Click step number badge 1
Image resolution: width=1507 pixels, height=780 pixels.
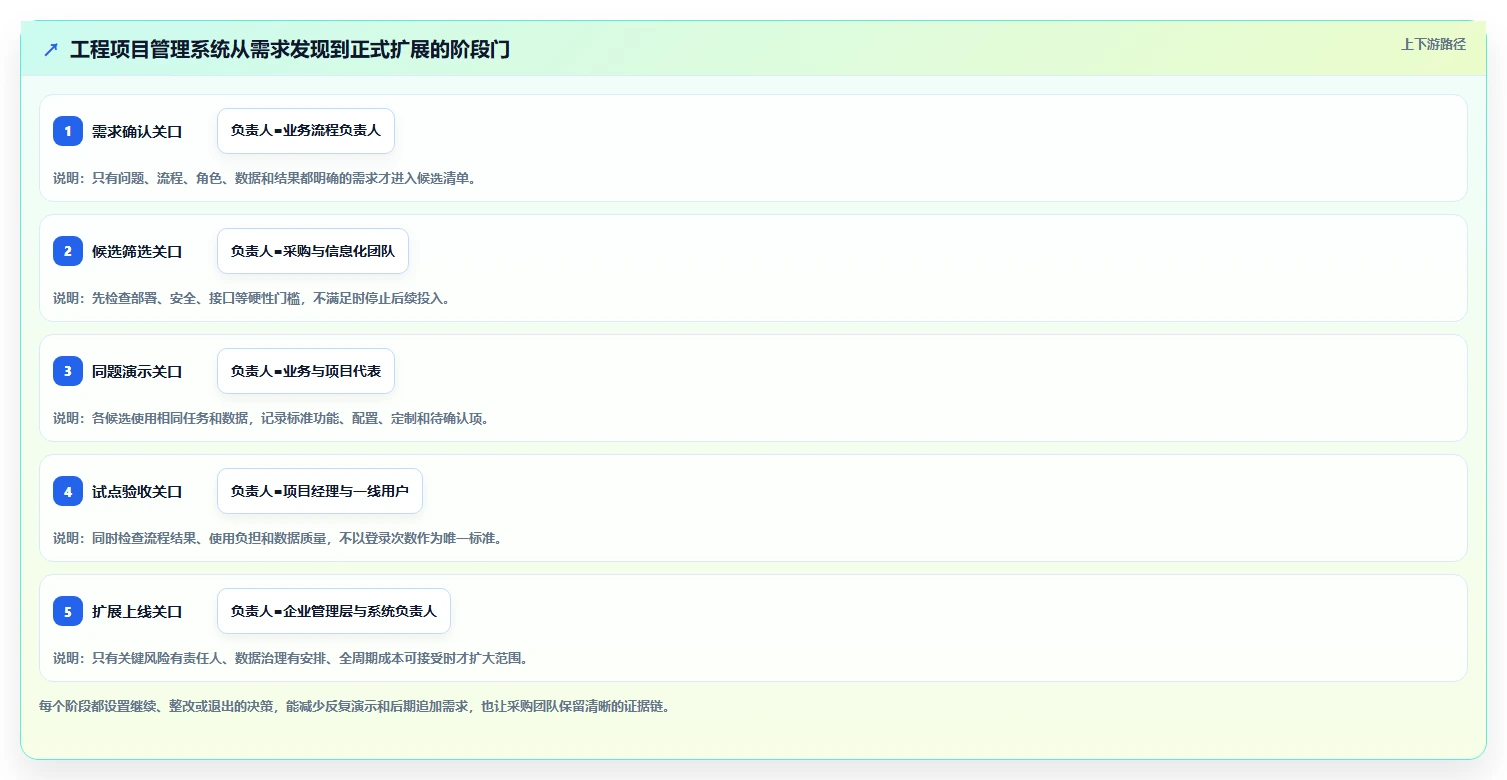click(68, 131)
